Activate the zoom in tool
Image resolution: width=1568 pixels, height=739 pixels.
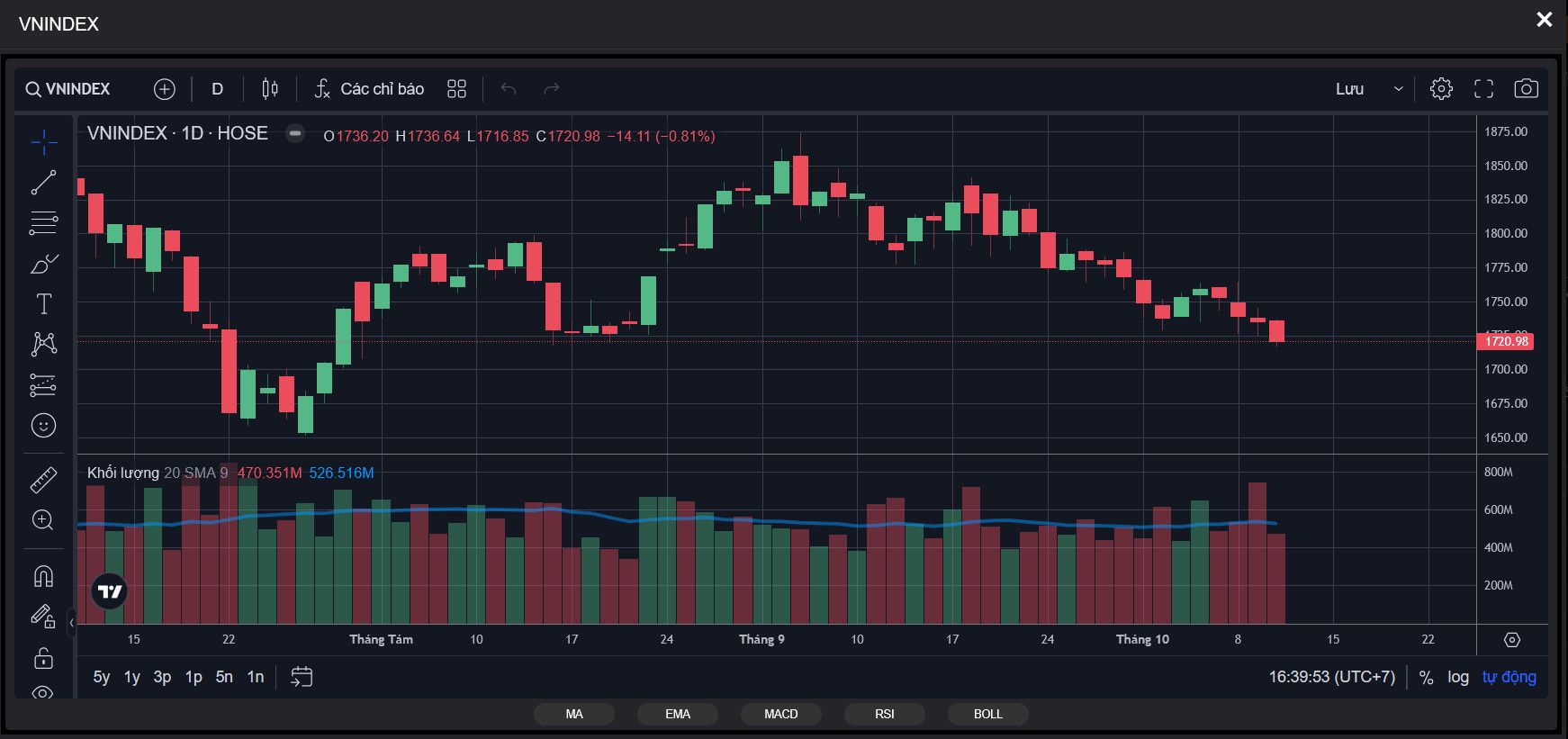(x=43, y=520)
